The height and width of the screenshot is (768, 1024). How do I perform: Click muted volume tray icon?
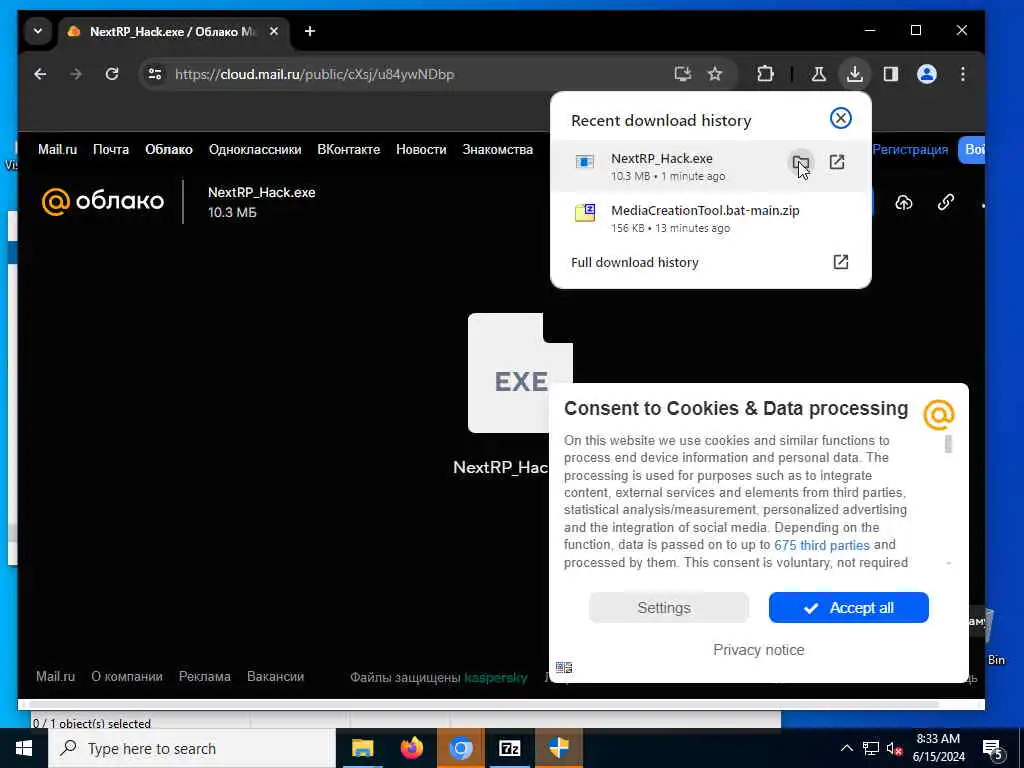[894, 749]
